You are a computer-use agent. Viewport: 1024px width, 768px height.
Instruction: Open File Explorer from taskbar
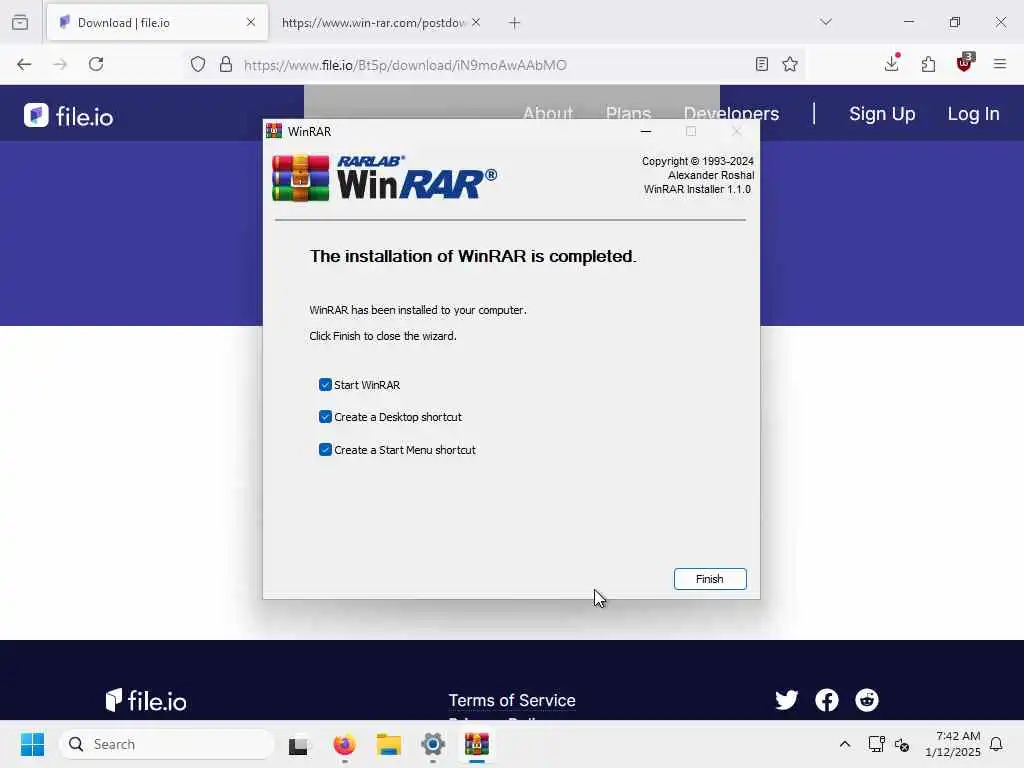coord(389,744)
